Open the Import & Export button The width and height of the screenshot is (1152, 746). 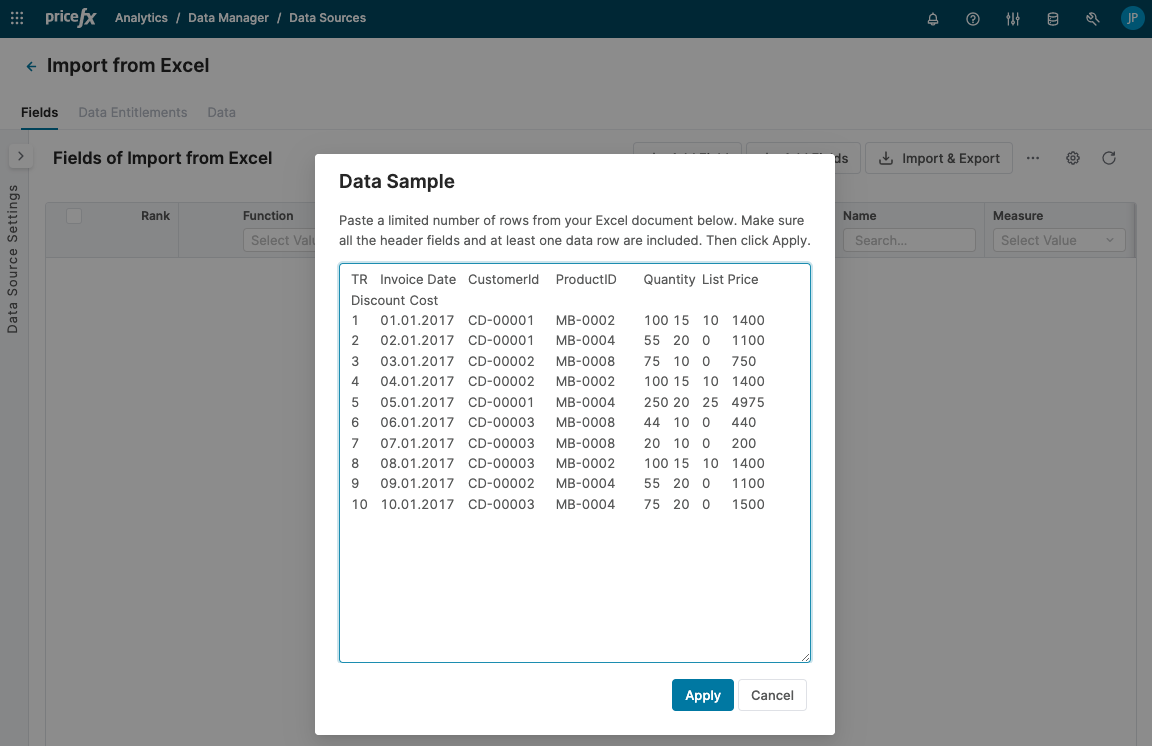coord(939,158)
